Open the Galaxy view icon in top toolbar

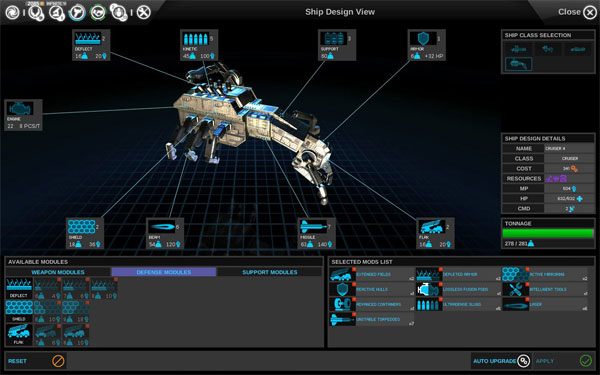point(12,13)
